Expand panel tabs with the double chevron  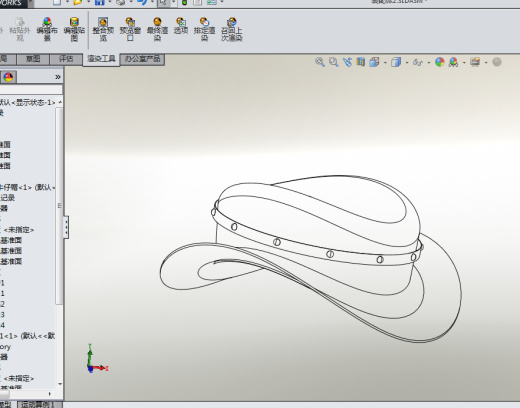(58, 77)
